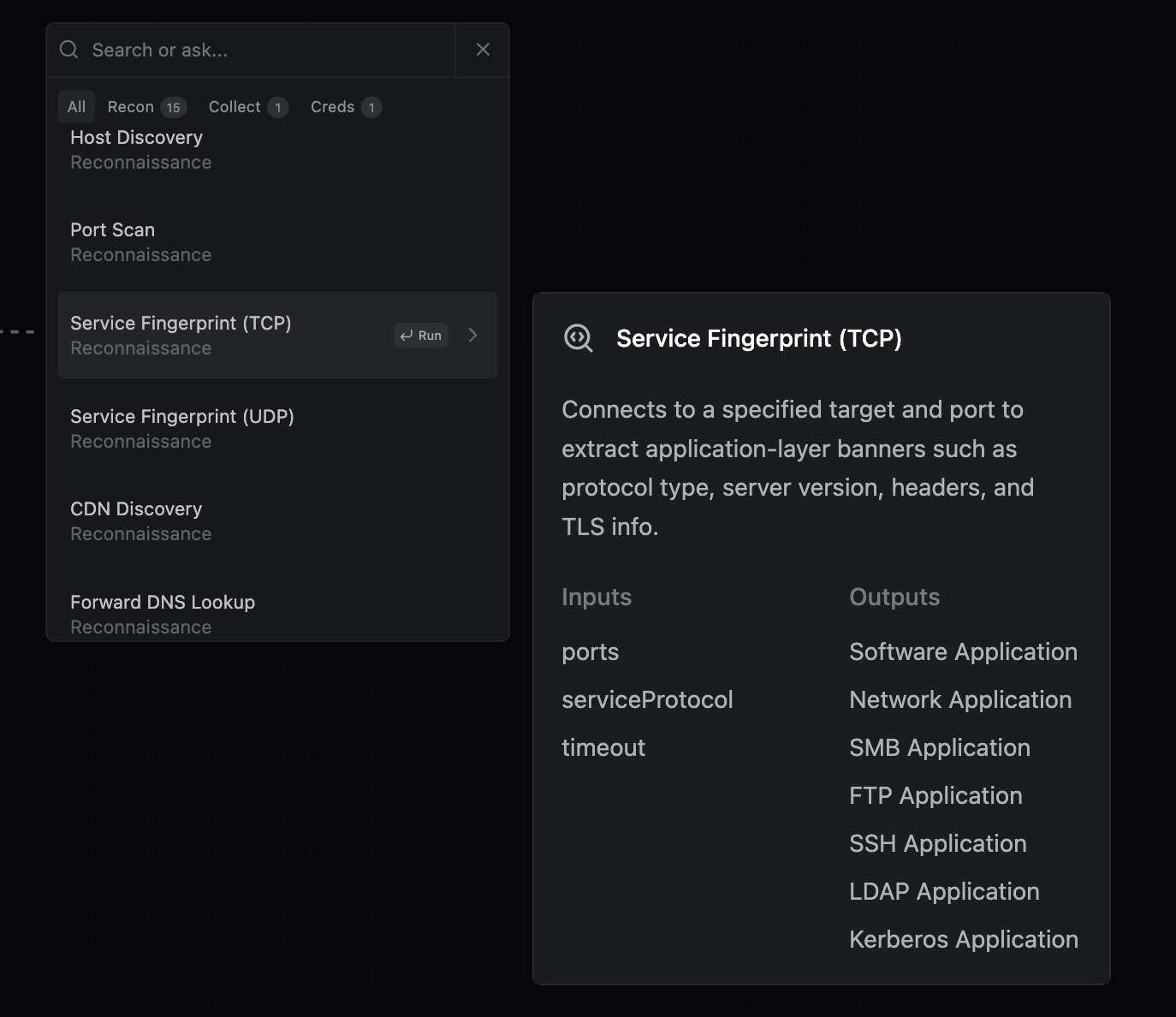Focus the Search or ask input field
This screenshot has width=1176, height=1017.
(x=265, y=51)
